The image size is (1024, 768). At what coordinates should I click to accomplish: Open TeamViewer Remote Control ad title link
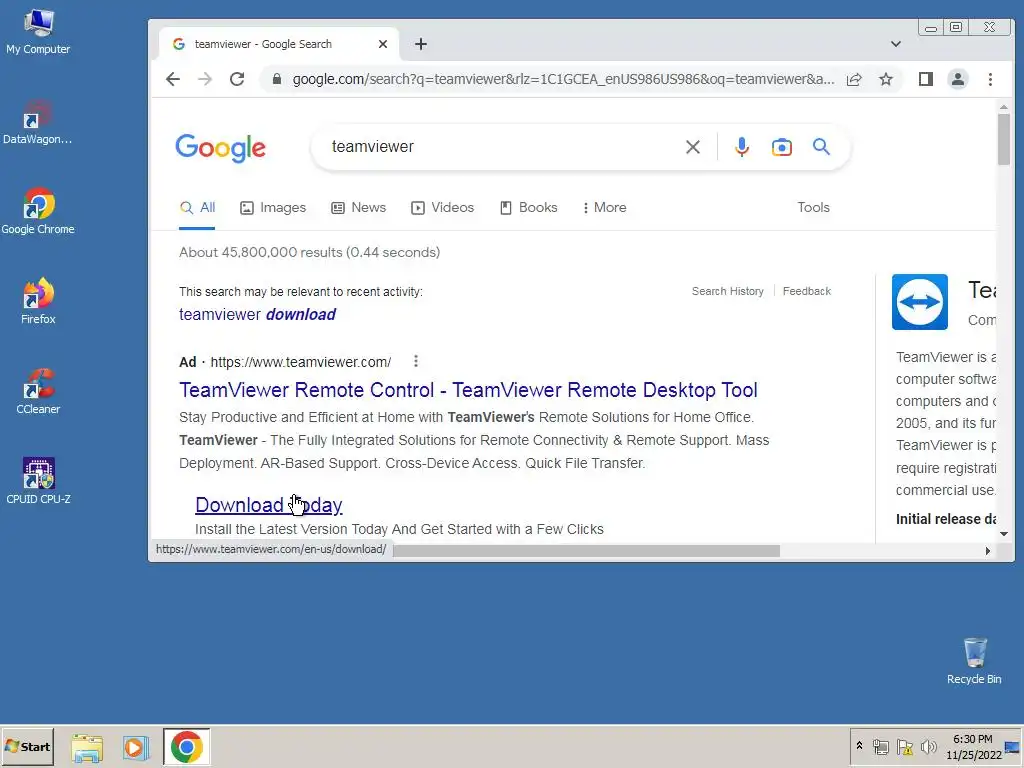tap(468, 391)
